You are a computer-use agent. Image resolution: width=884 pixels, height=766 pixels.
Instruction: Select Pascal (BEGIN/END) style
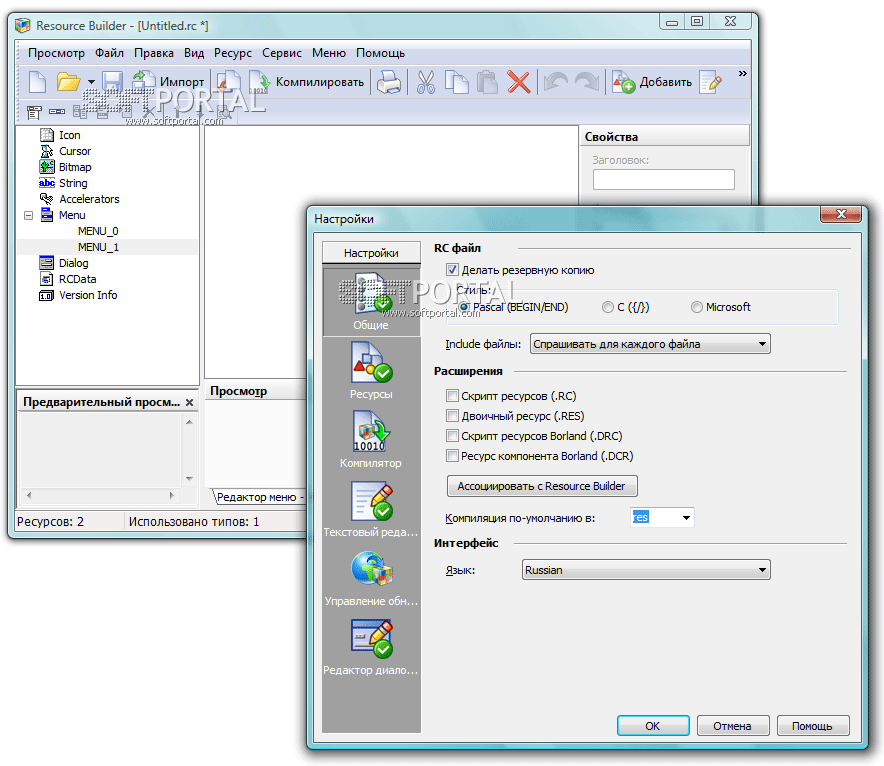tap(465, 307)
